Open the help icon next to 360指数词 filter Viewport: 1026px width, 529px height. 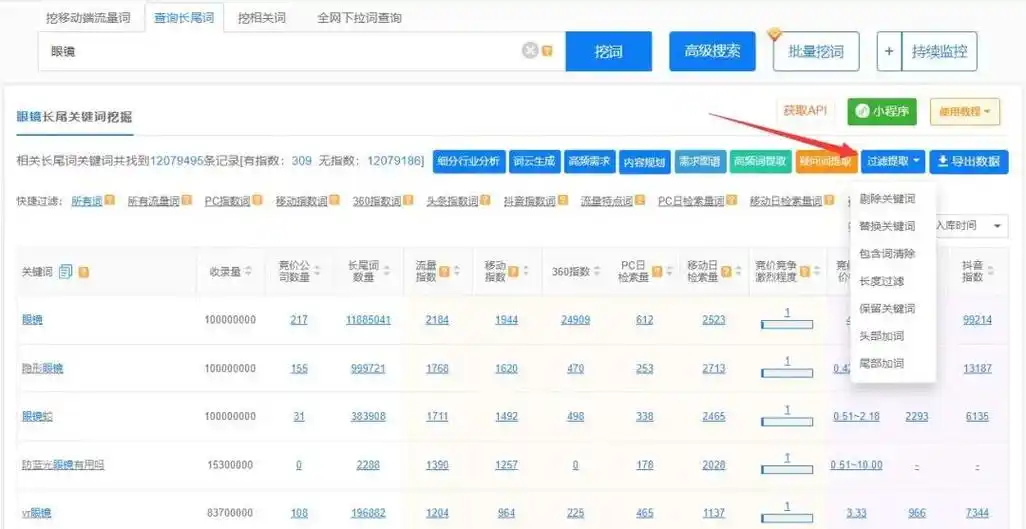(408, 200)
